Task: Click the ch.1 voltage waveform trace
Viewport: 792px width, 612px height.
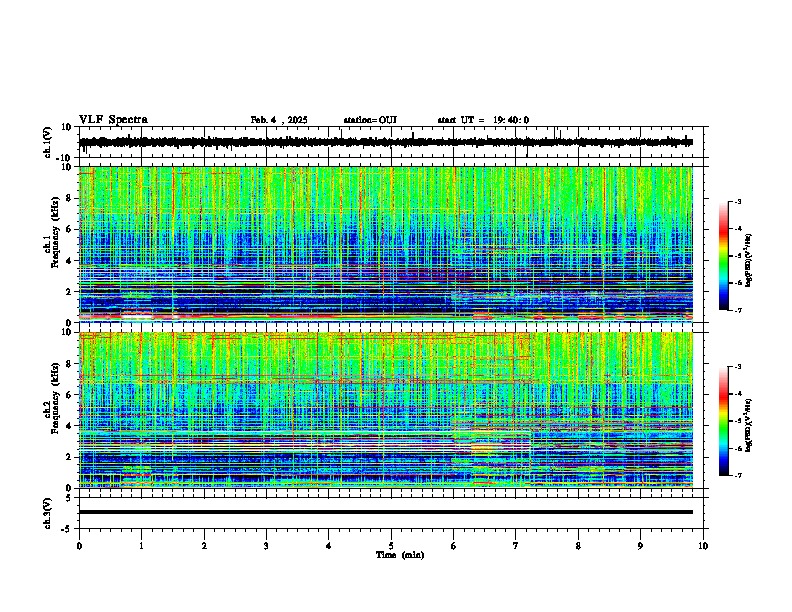Action: tap(386, 142)
